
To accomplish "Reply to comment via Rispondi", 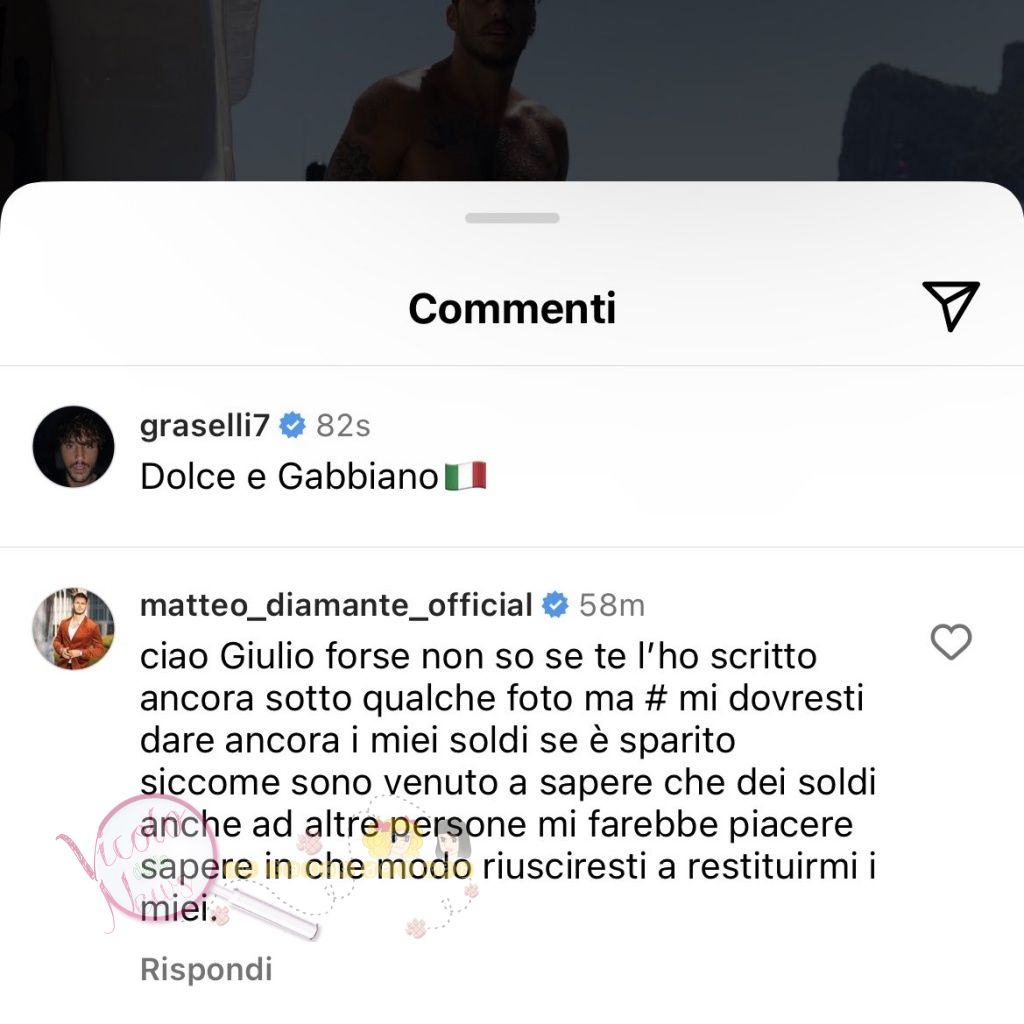I will tap(206, 969).
